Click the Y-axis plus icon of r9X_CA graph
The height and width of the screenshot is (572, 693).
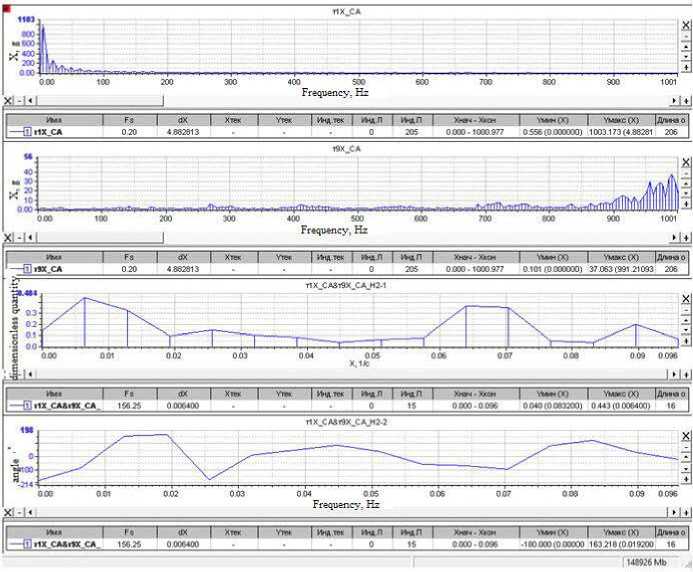pyautogui.click(x=685, y=204)
